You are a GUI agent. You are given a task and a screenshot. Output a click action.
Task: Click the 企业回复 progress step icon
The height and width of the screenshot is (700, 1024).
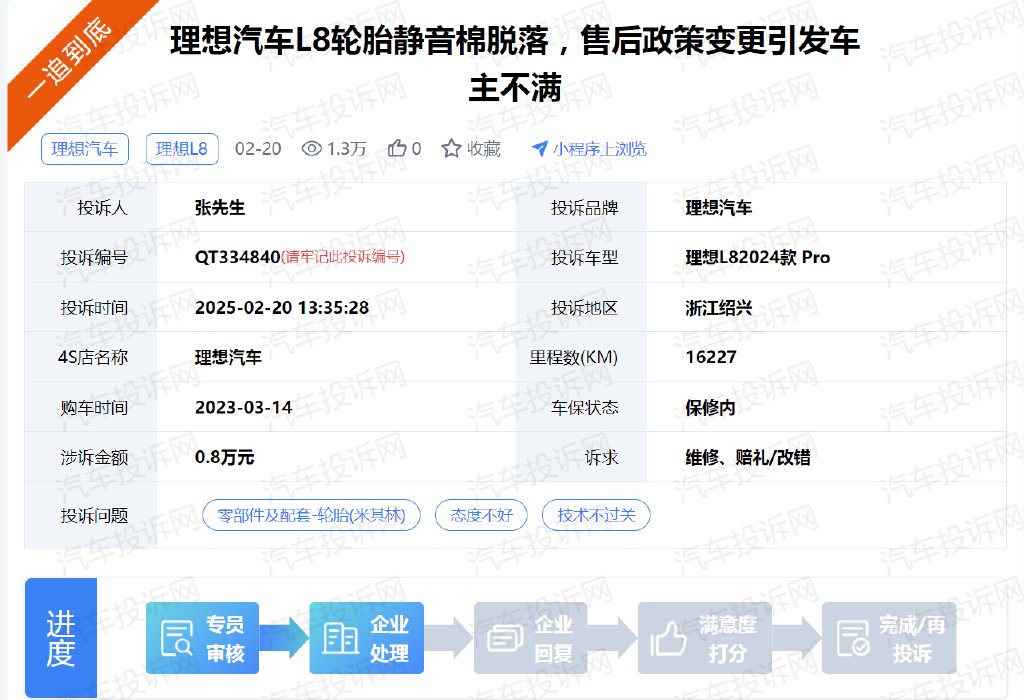coord(505,638)
